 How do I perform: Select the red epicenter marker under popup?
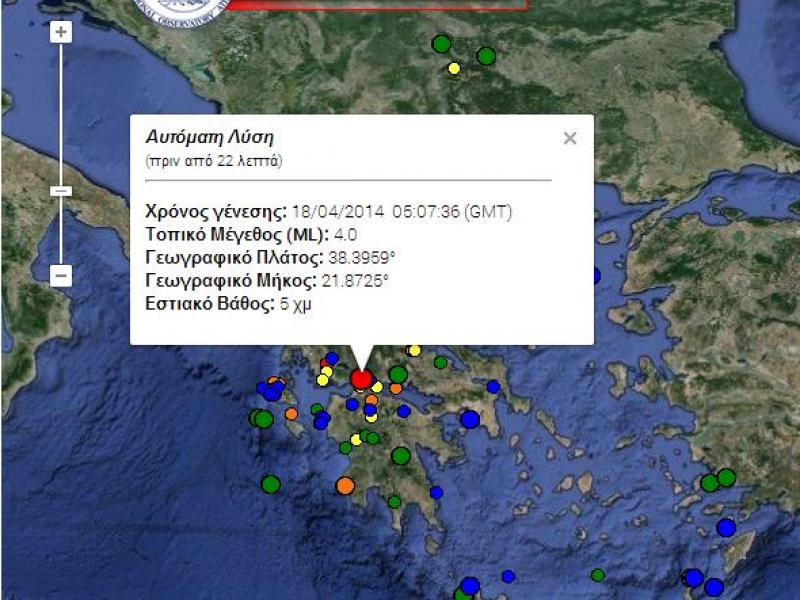click(x=362, y=378)
